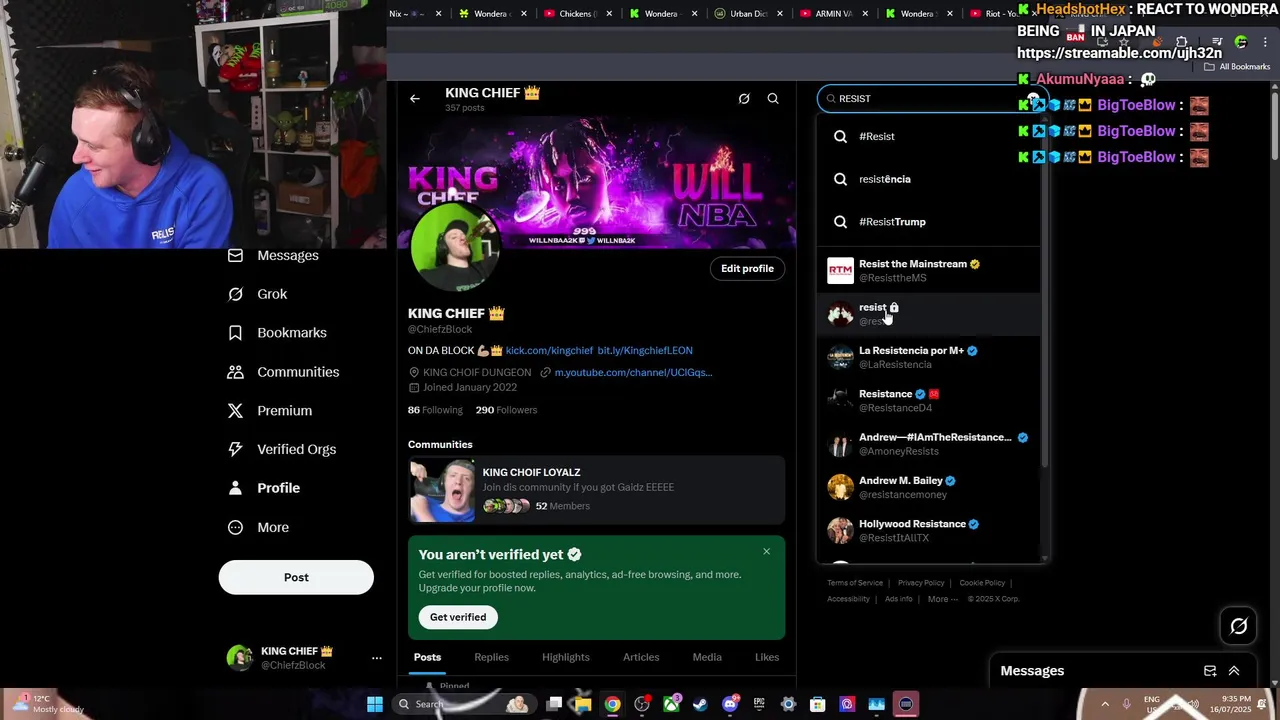
Task: Switch to the Media tab
Action: [x=707, y=657]
